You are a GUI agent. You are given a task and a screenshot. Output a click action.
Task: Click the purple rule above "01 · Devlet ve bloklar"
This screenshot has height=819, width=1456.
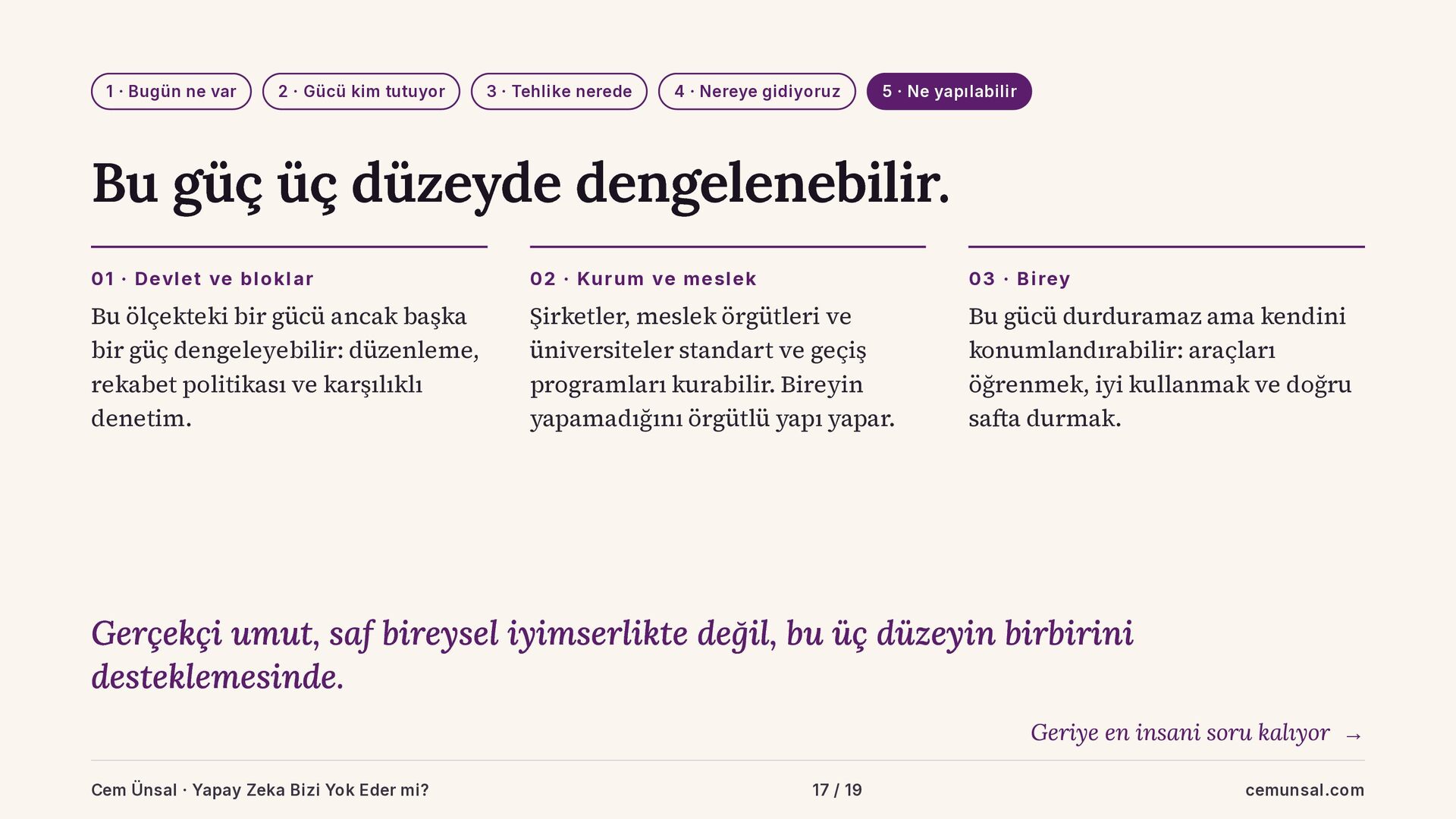click(289, 246)
